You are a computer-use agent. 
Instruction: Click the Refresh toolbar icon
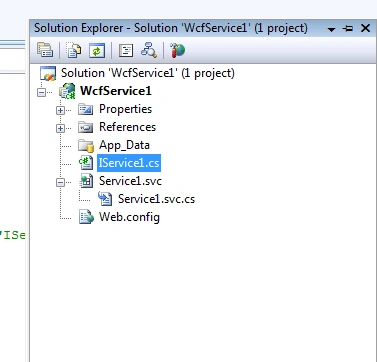(x=97, y=51)
